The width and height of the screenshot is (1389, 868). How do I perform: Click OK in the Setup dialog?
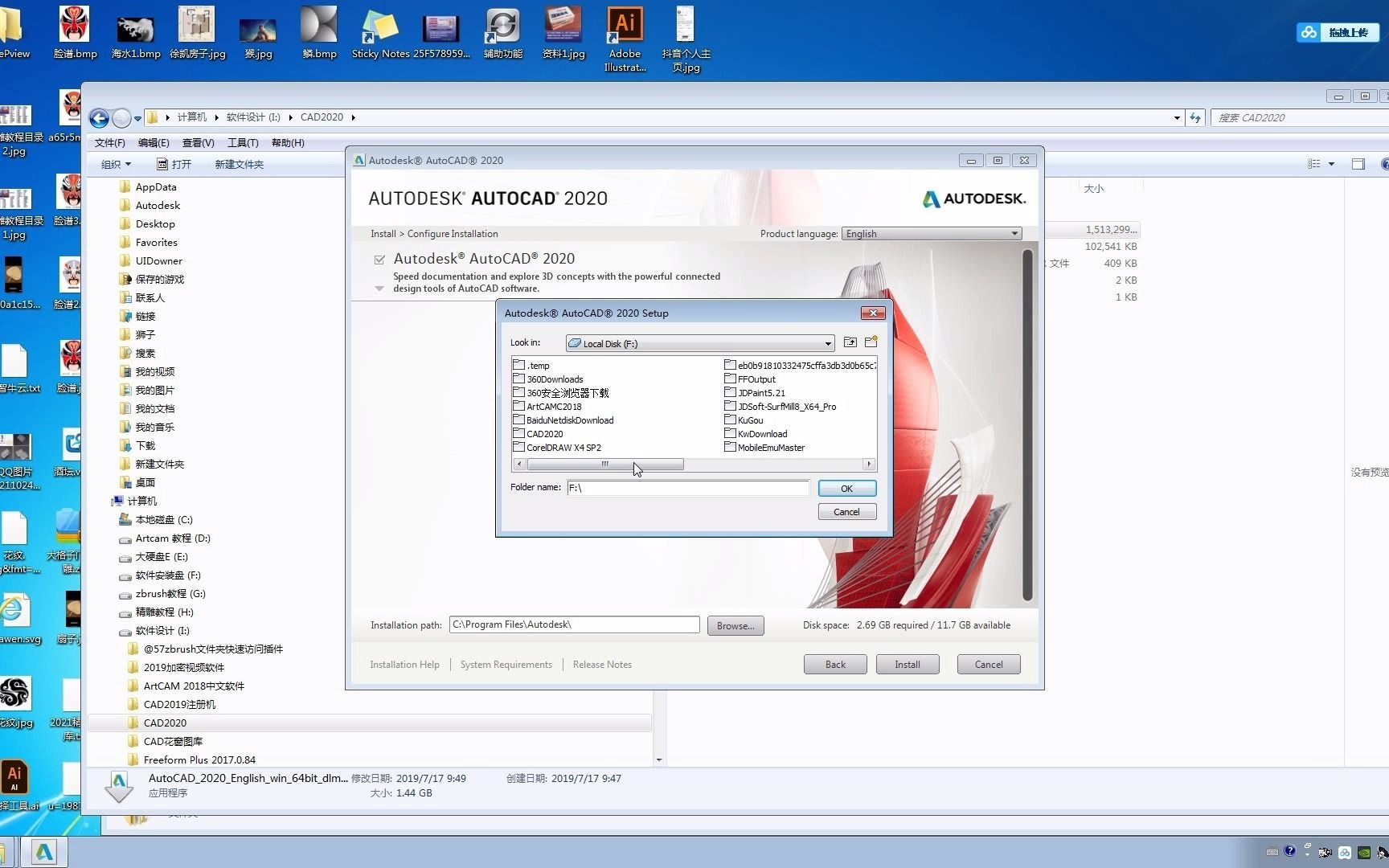click(x=846, y=489)
